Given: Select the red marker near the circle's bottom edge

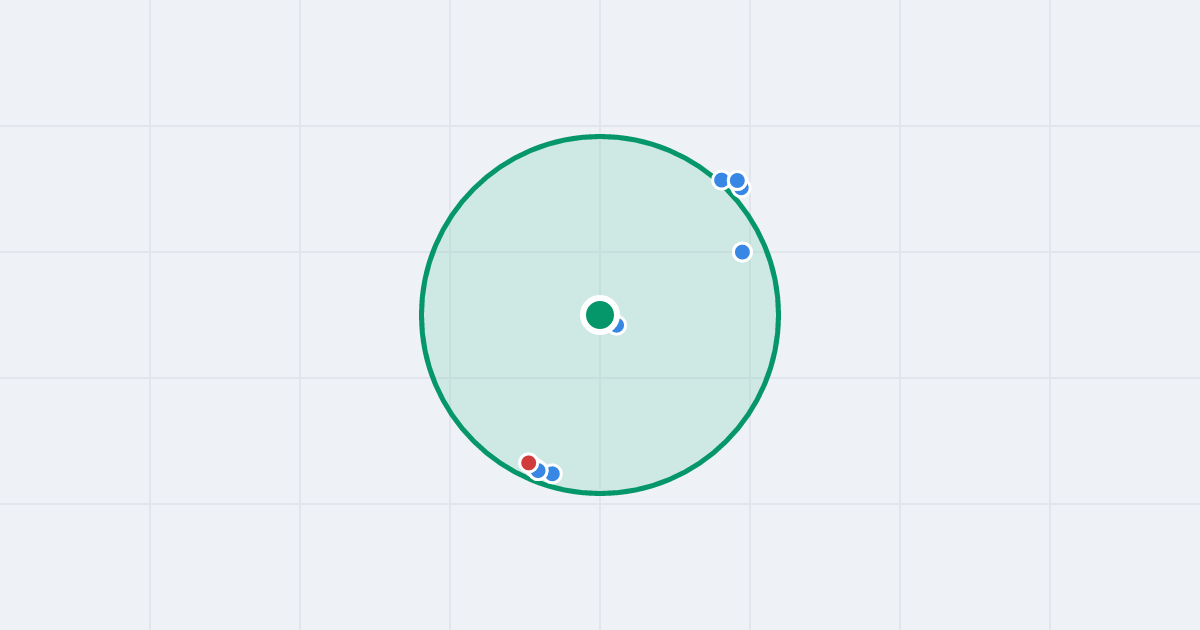Looking at the screenshot, I should coord(528,462).
